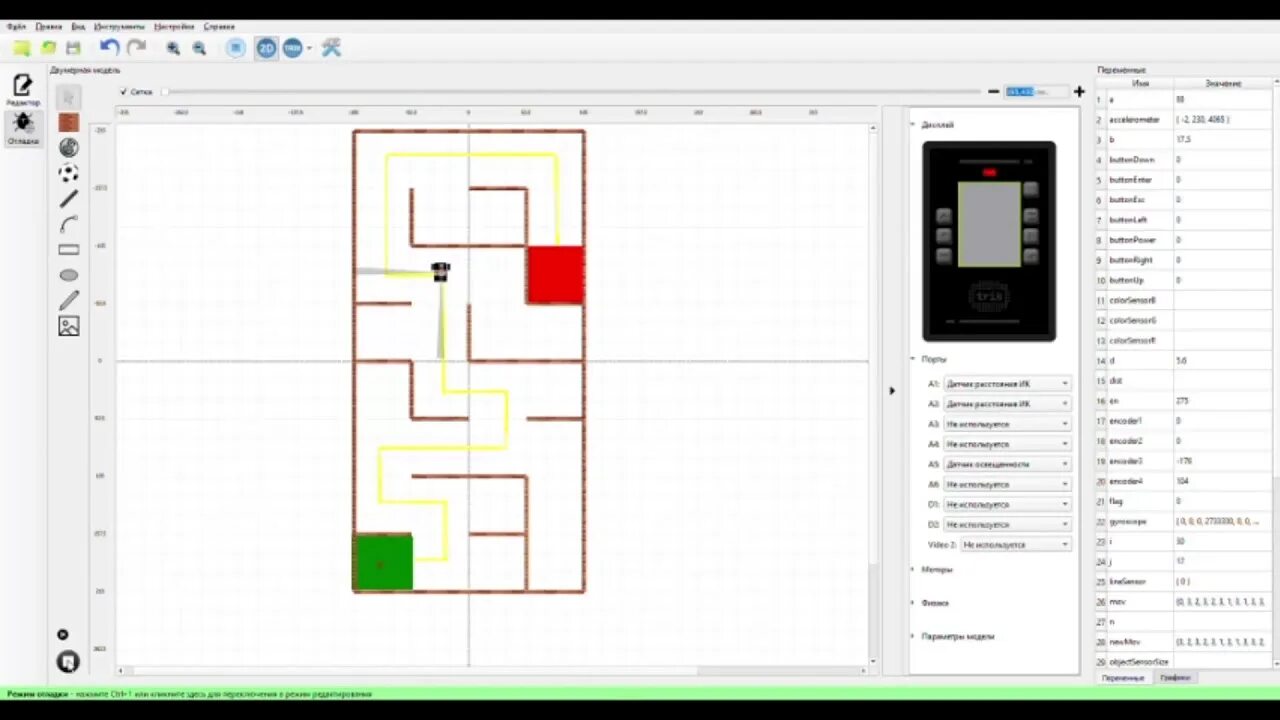Click the red finish square
The height and width of the screenshot is (720, 1280).
pyautogui.click(x=555, y=274)
